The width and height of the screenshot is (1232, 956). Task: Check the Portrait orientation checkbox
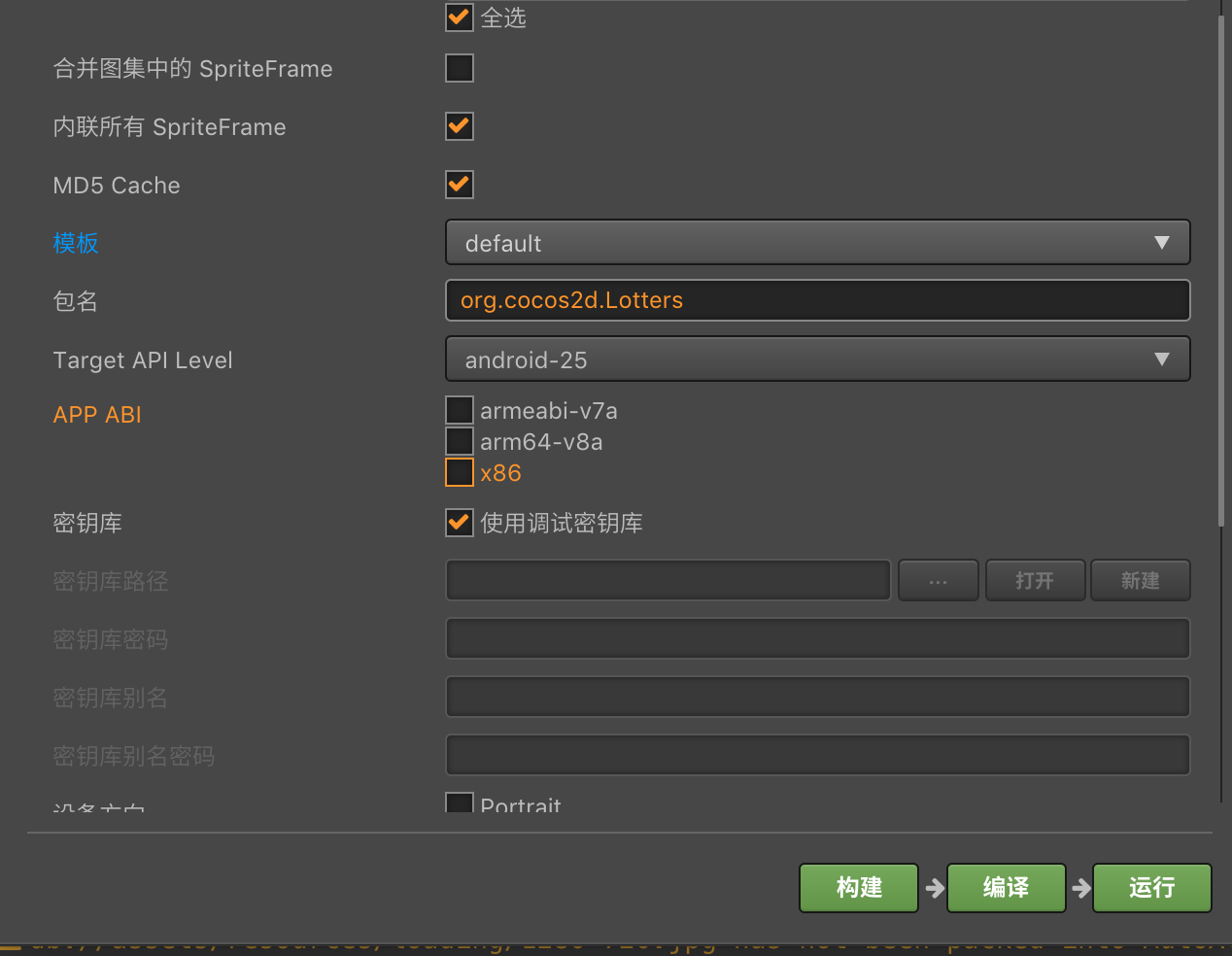460,802
